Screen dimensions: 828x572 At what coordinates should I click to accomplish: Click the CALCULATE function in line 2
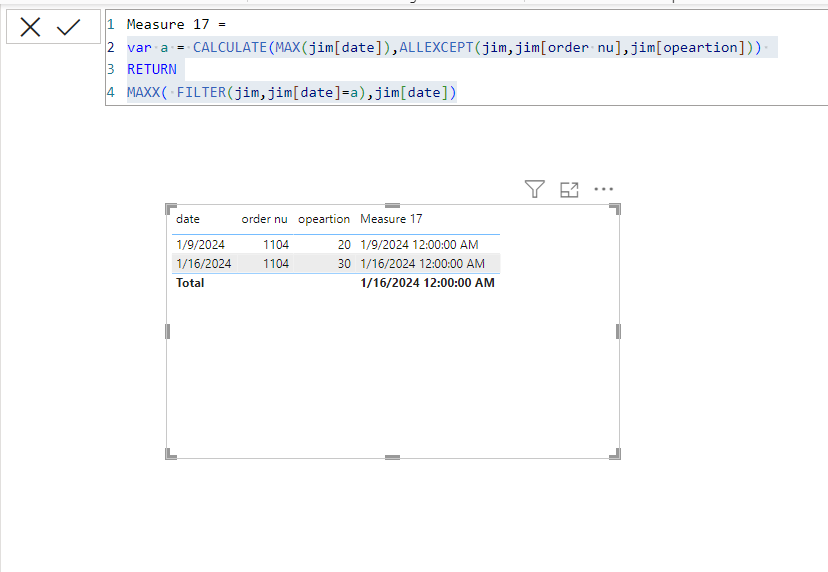tap(230, 47)
